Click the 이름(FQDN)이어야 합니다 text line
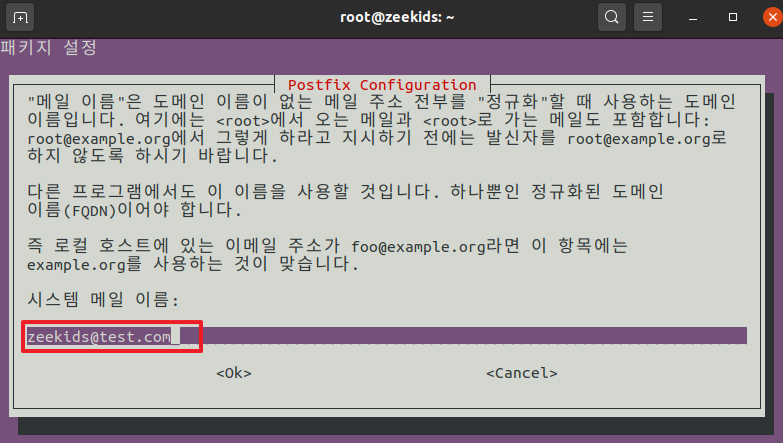Image resolution: width=783 pixels, height=443 pixels. click(134, 210)
